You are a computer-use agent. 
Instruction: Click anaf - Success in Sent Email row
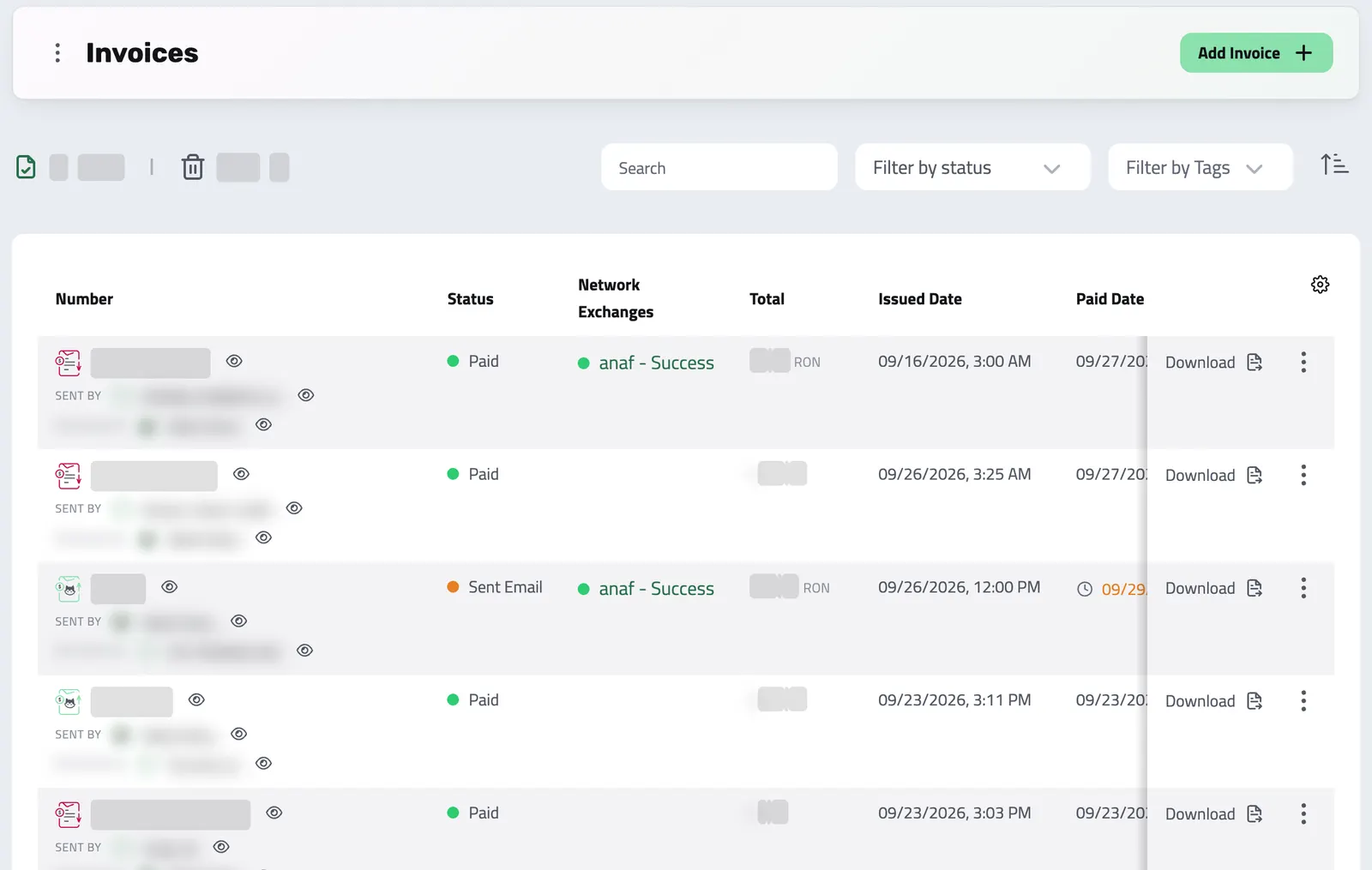[x=656, y=589]
